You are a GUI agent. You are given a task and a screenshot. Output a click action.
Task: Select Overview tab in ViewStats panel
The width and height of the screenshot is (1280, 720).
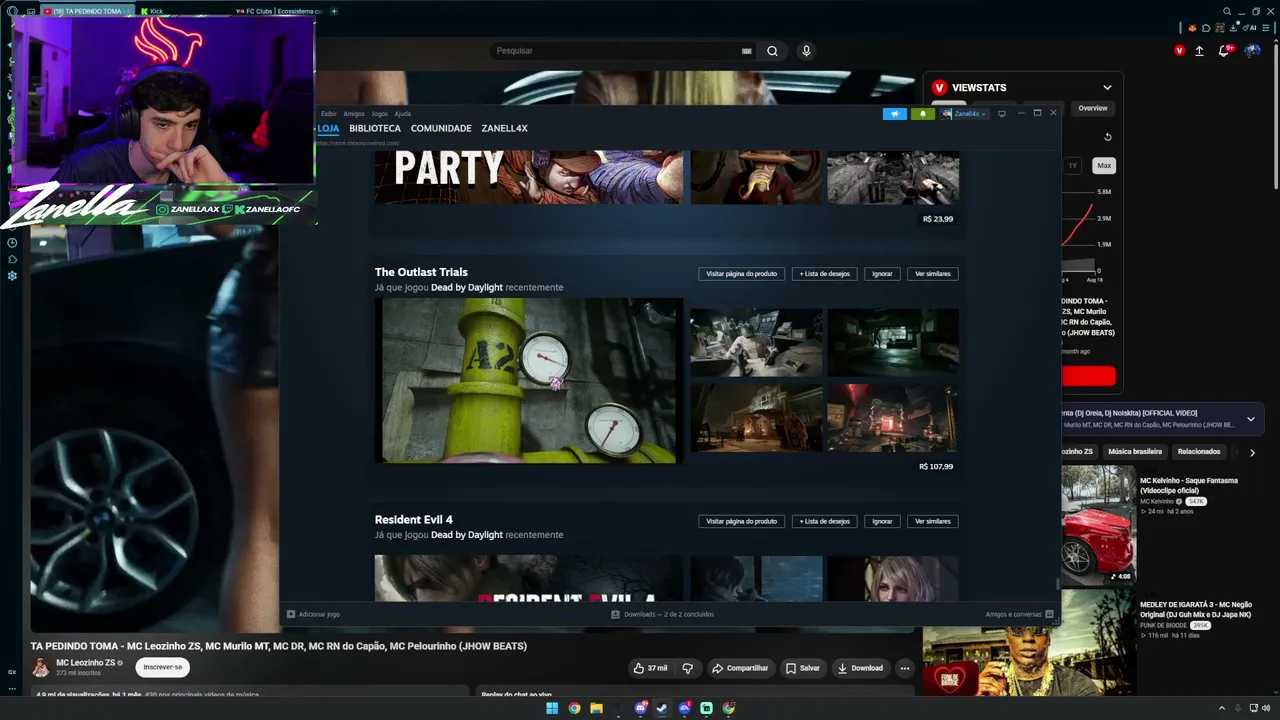[x=1092, y=108]
